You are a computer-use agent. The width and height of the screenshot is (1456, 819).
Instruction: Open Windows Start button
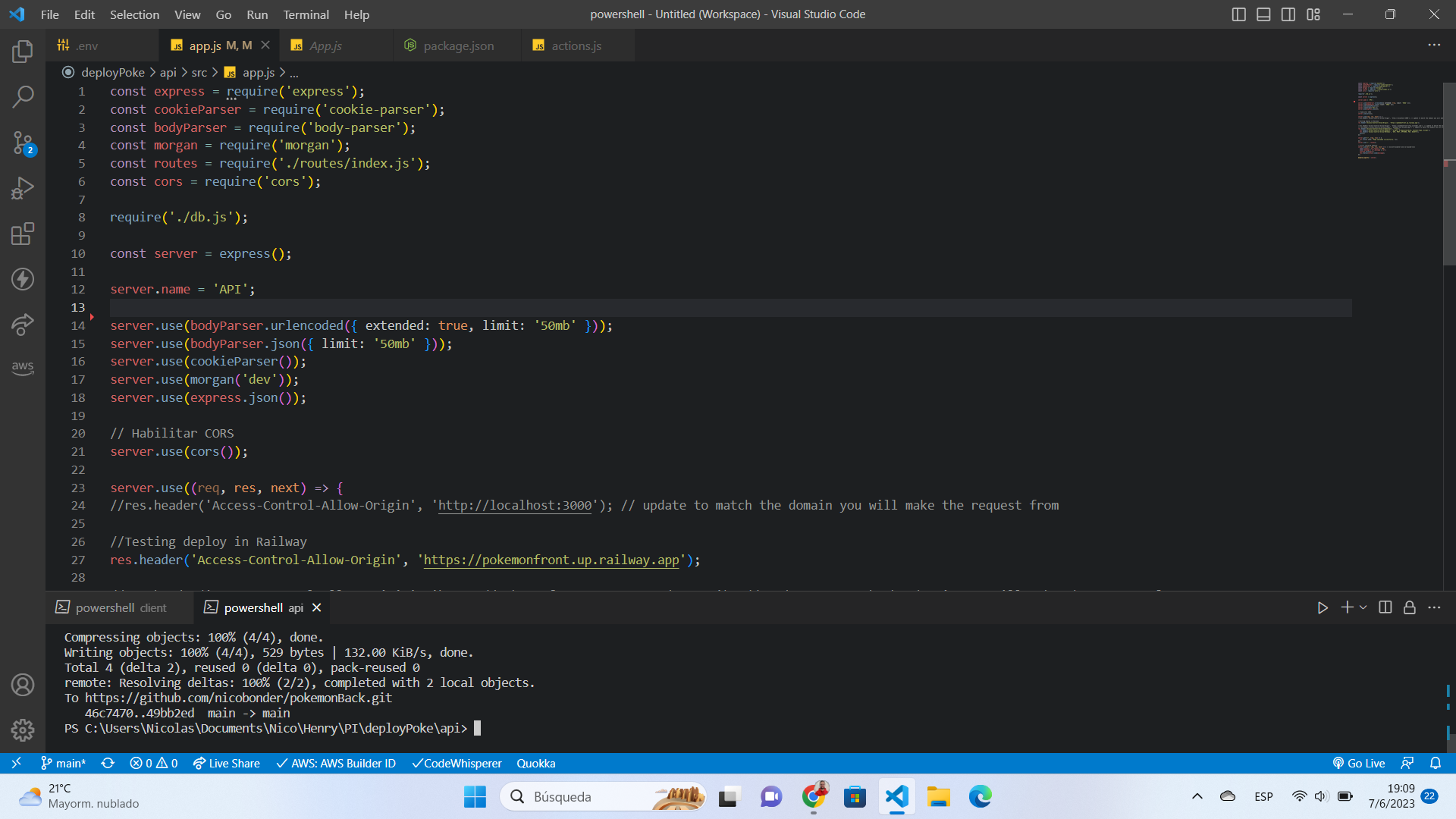point(475,796)
